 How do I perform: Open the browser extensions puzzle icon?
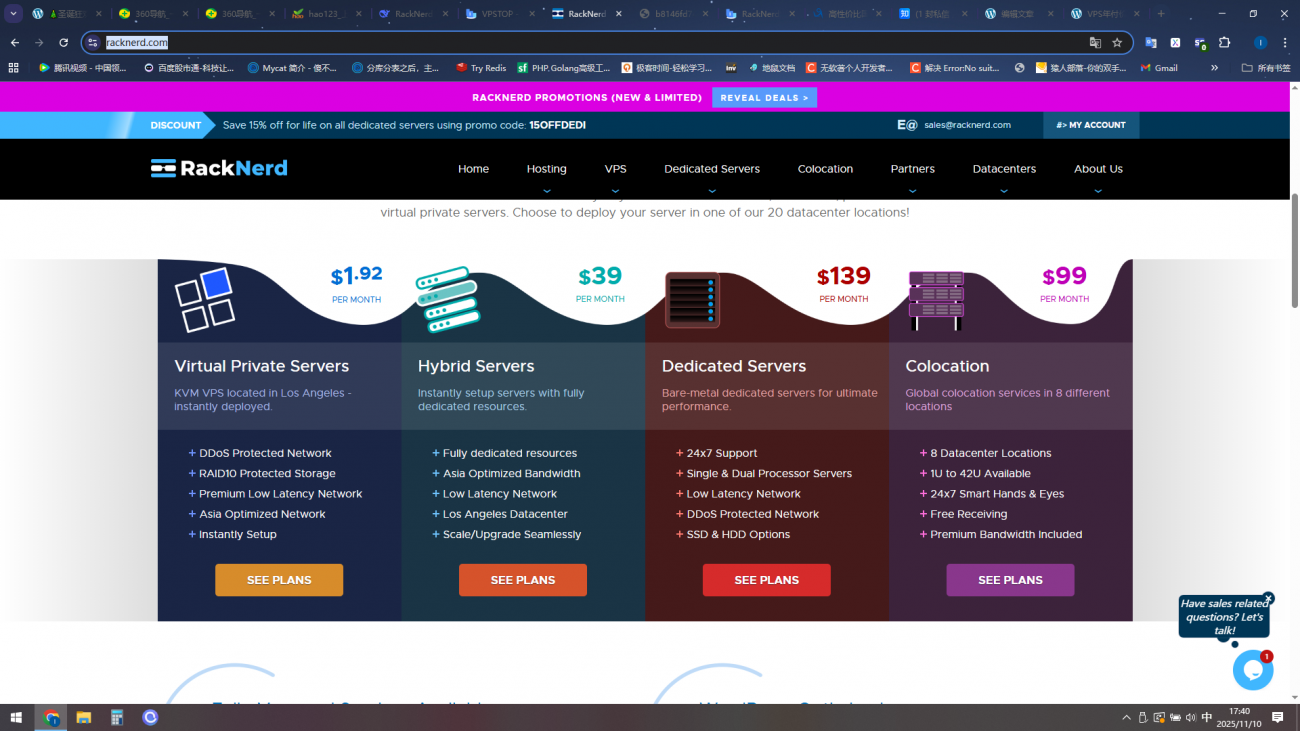pyautogui.click(x=1224, y=43)
